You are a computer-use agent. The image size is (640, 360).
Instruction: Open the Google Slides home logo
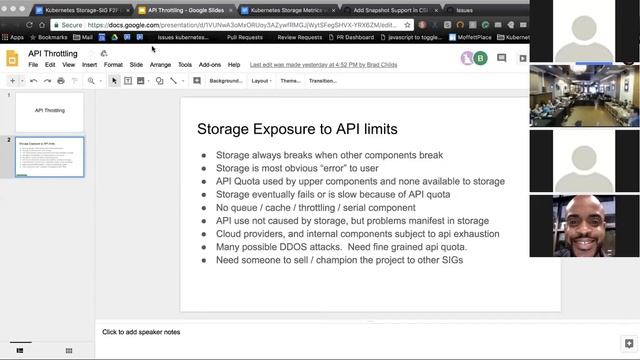click(x=12, y=58)
